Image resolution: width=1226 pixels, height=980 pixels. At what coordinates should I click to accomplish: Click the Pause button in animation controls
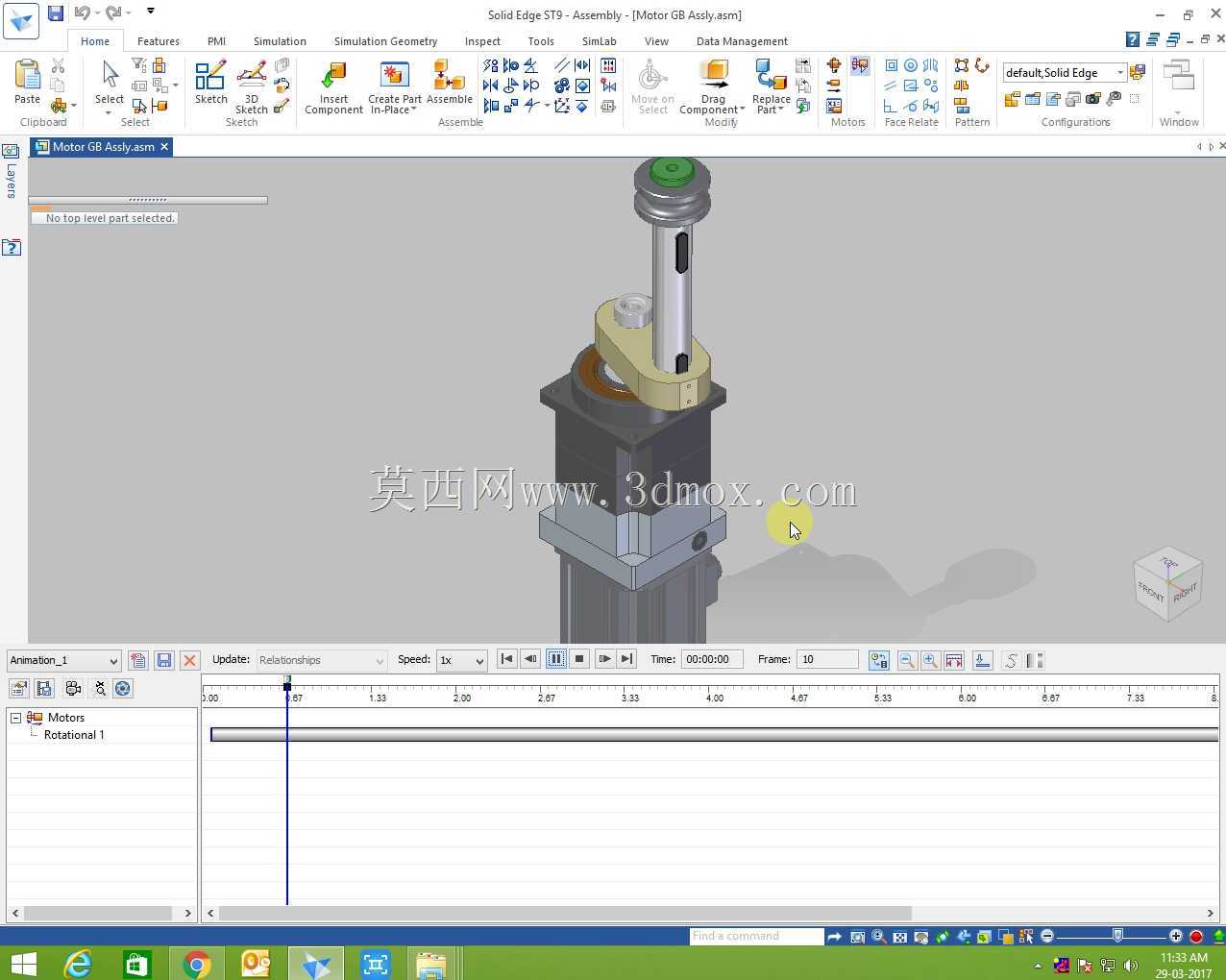556,659
